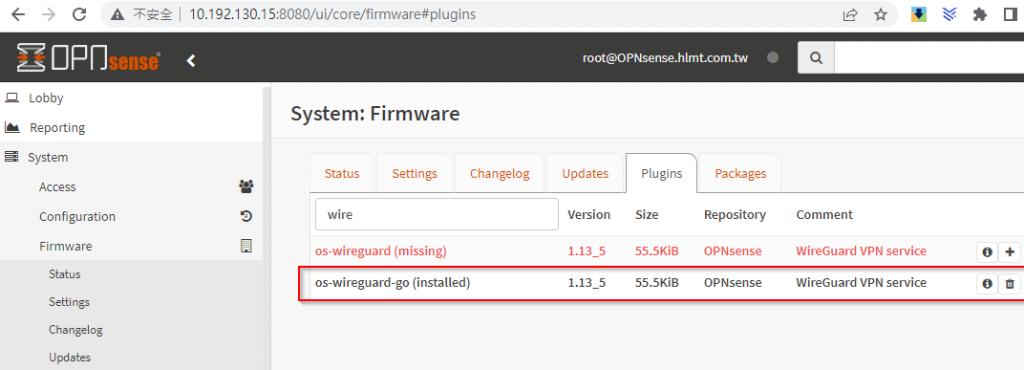Image resolution: width=1024 pixels, height=370 pixels.
Task: Click the search magnifier icon in header
Action: [816, 57]
